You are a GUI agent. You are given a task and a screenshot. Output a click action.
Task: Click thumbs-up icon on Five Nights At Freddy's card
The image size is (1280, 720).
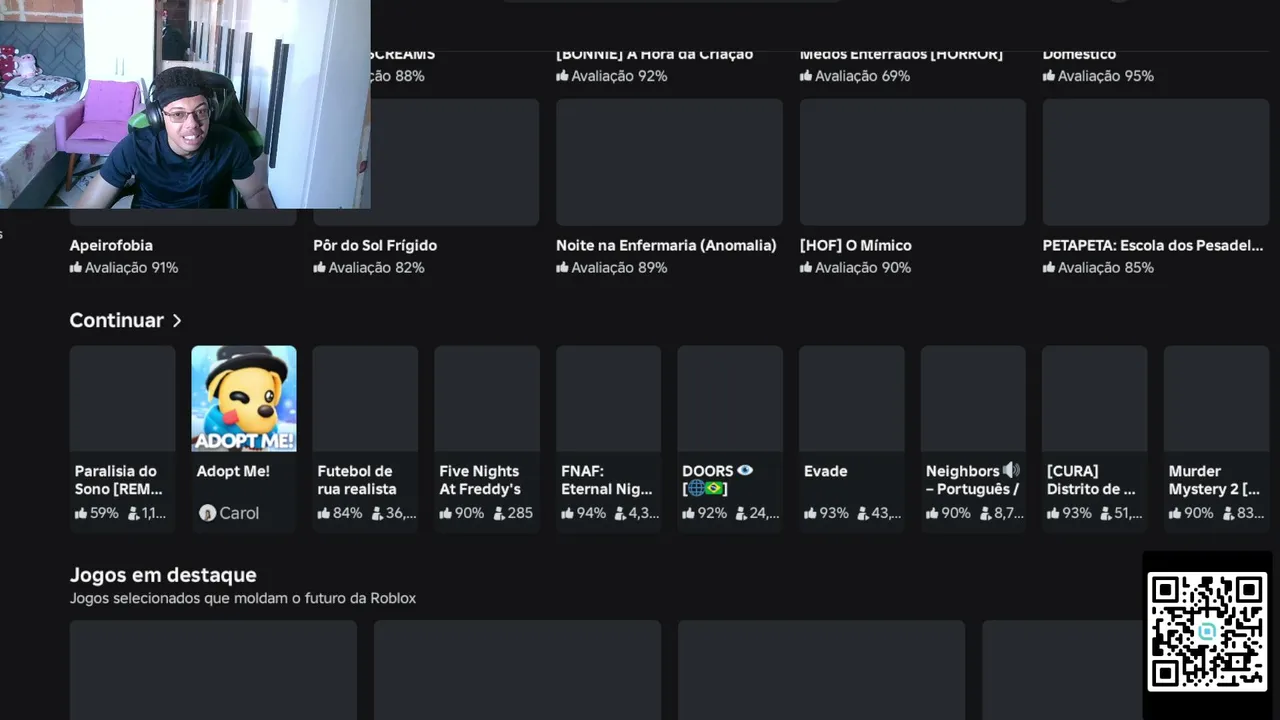tap(446, 513)
